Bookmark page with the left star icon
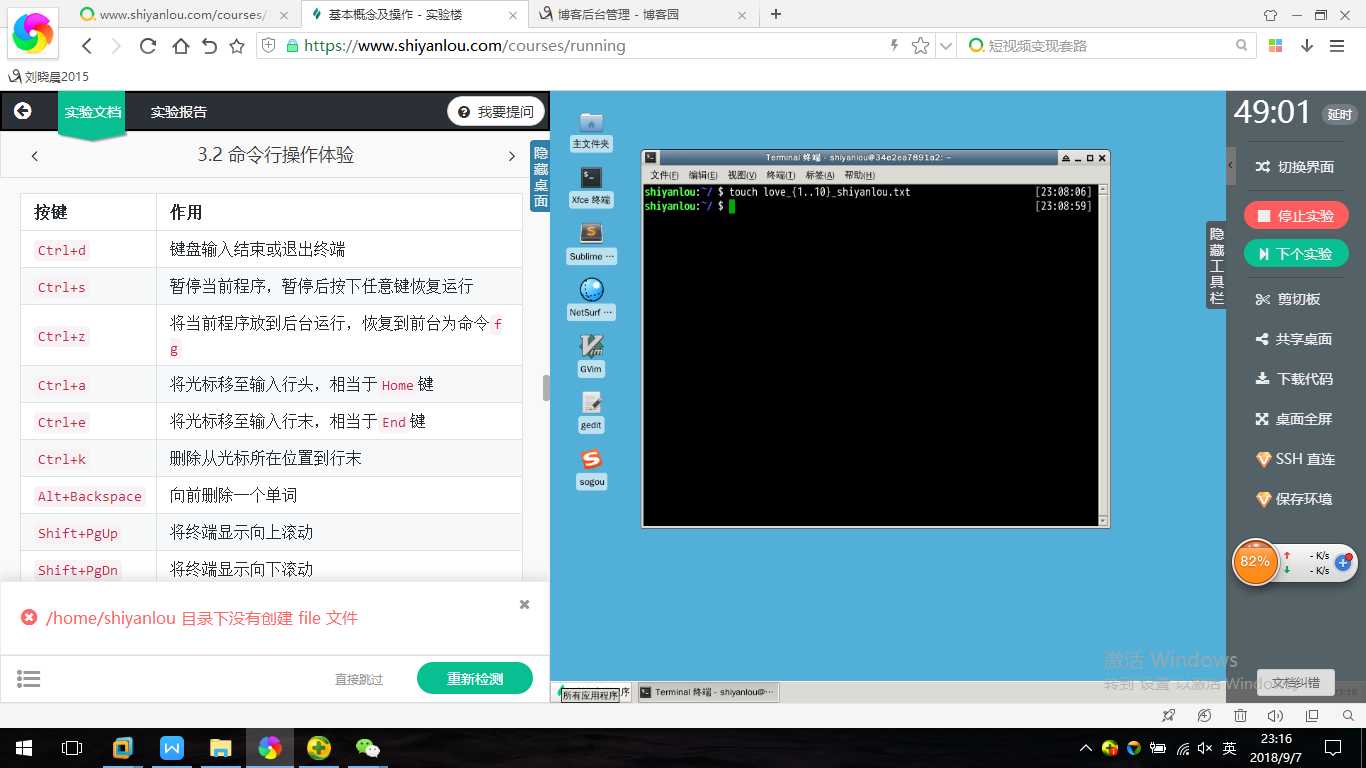The height and width of the screenshot is (768, 1366). click(237, 46)
